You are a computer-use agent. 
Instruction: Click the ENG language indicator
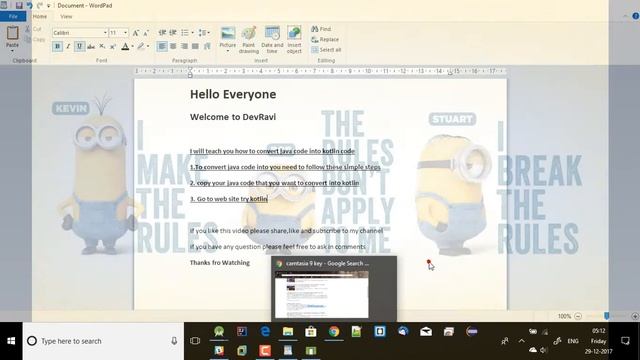click(573, 341)
